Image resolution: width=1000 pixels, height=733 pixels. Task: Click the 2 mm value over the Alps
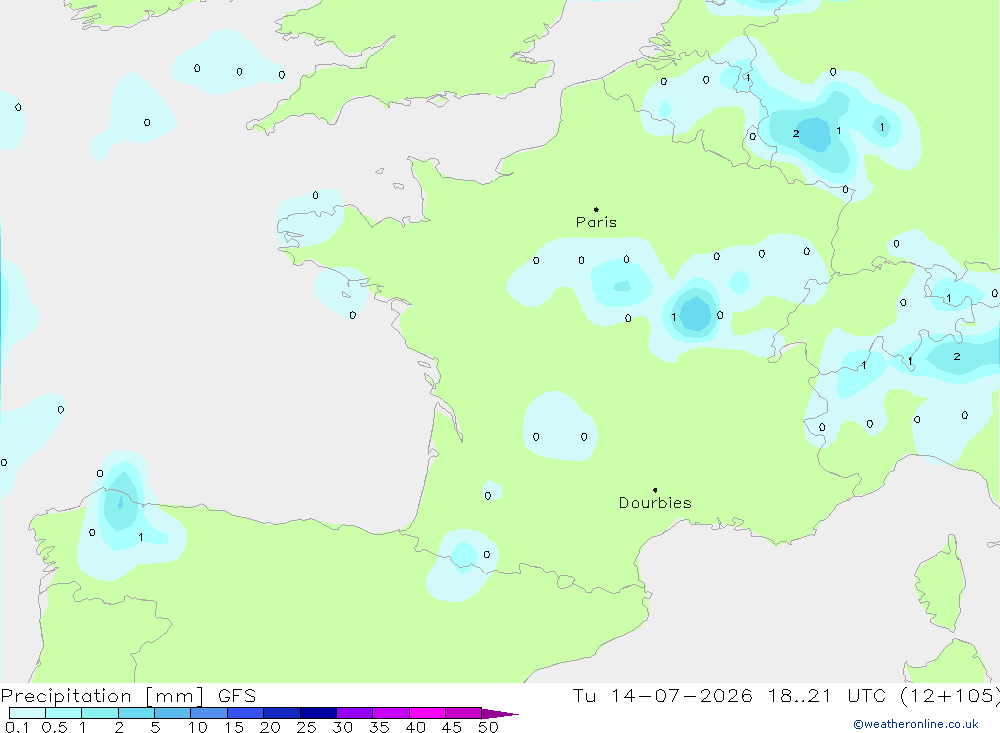click(957, 357)
